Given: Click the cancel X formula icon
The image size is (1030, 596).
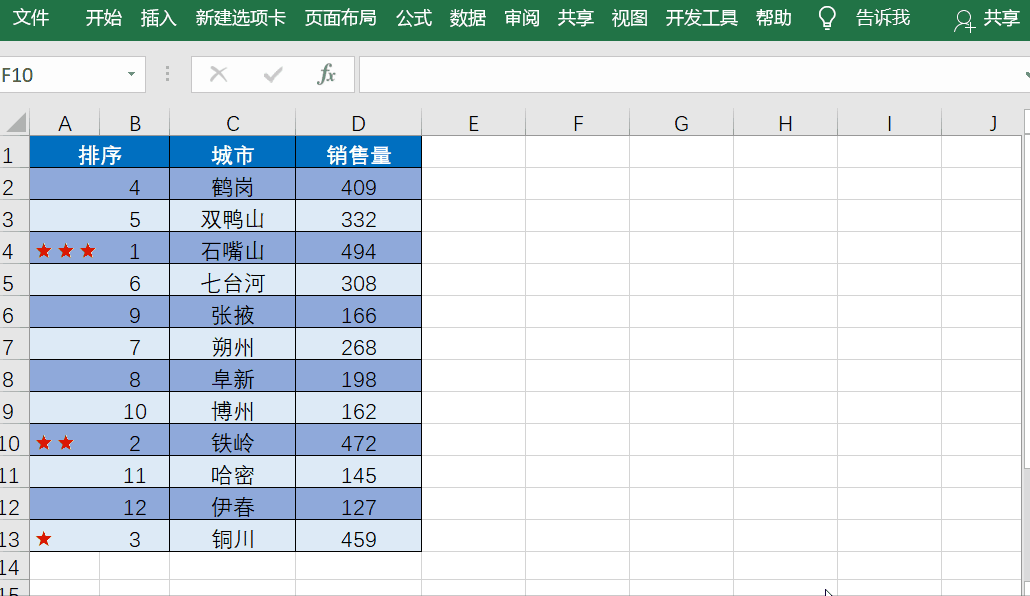Looking at the screenshot, I should click(218, 74).
